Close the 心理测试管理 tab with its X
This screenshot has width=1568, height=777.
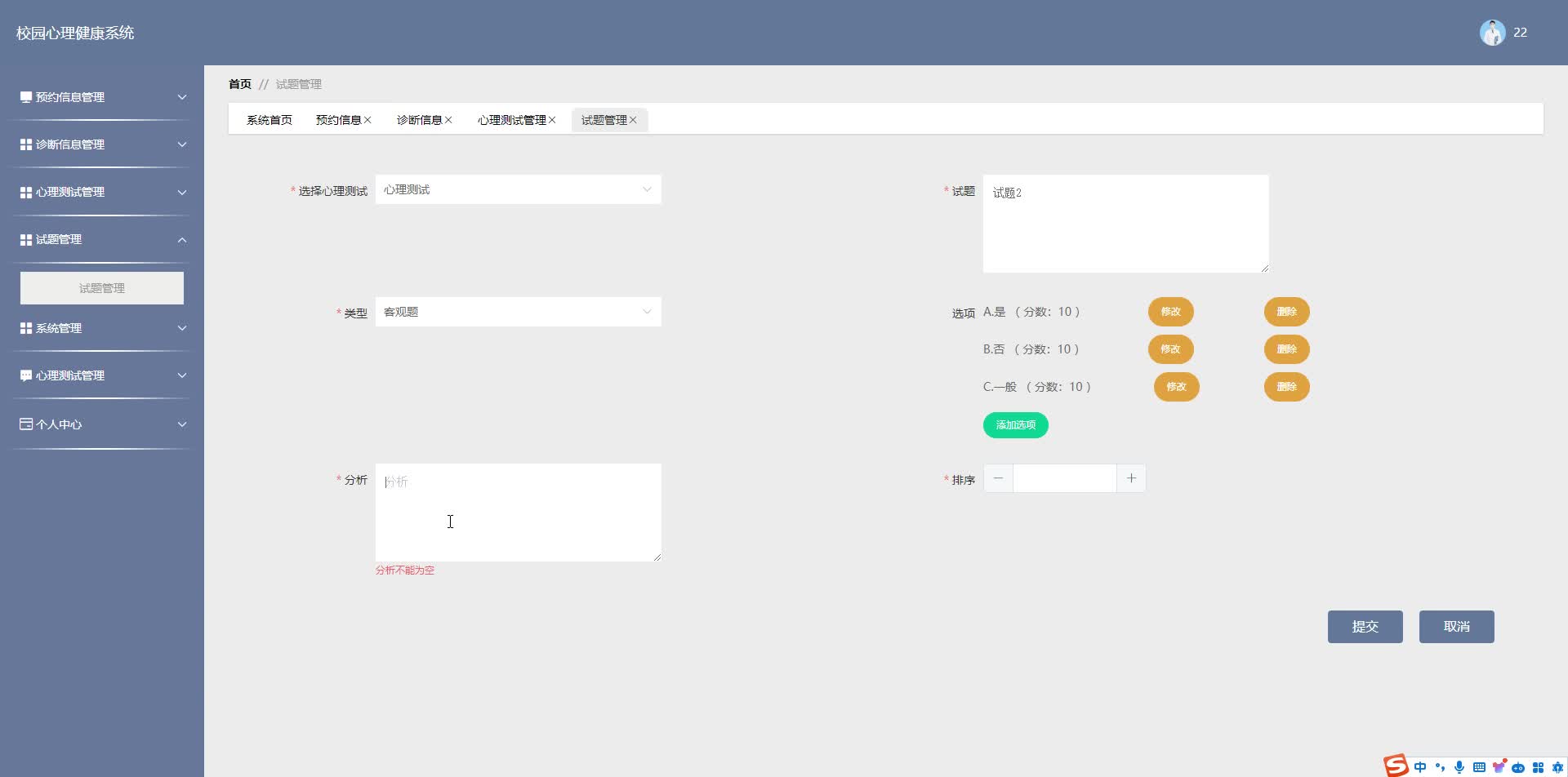552,120
